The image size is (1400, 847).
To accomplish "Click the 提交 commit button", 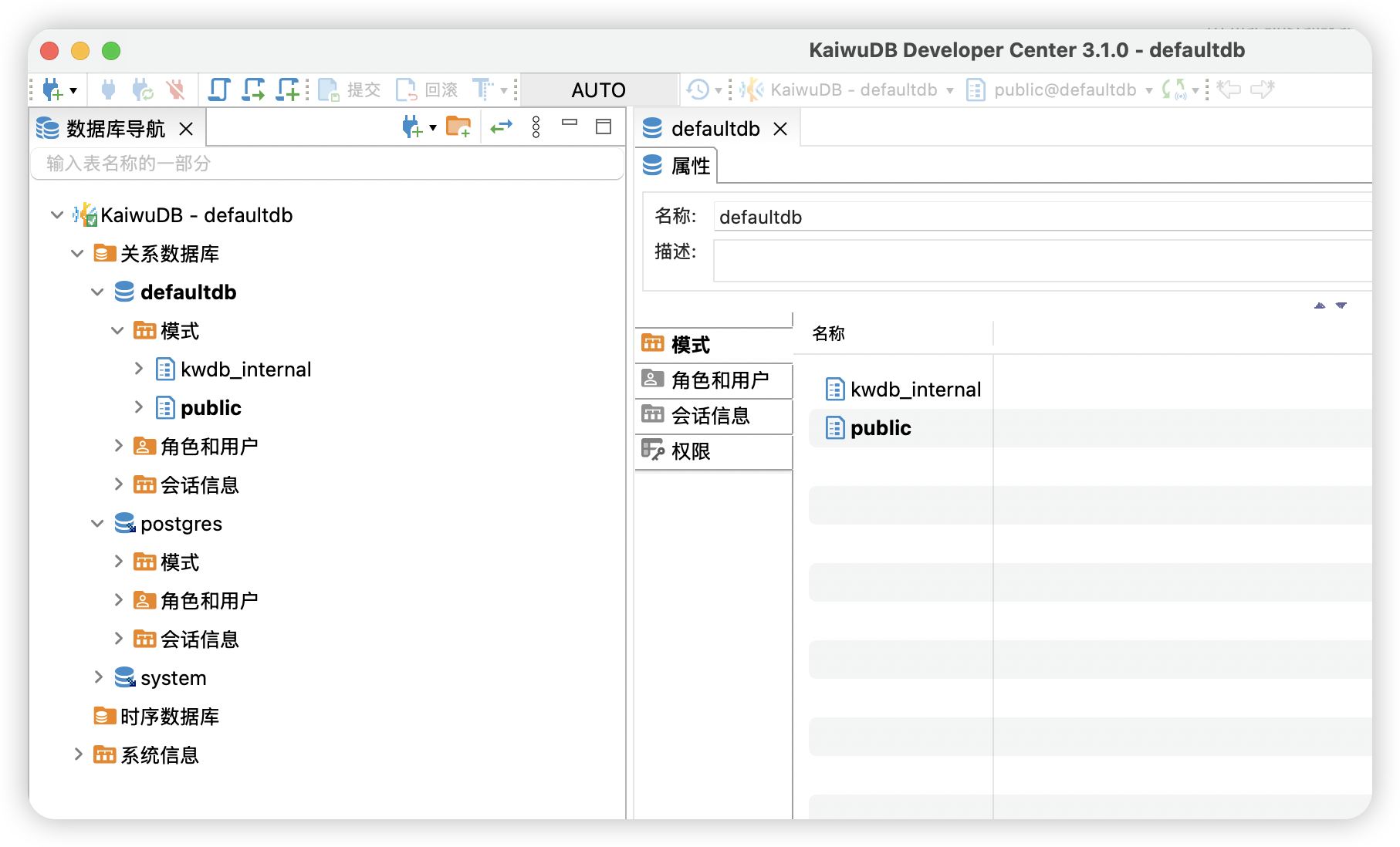I will 350,90.
